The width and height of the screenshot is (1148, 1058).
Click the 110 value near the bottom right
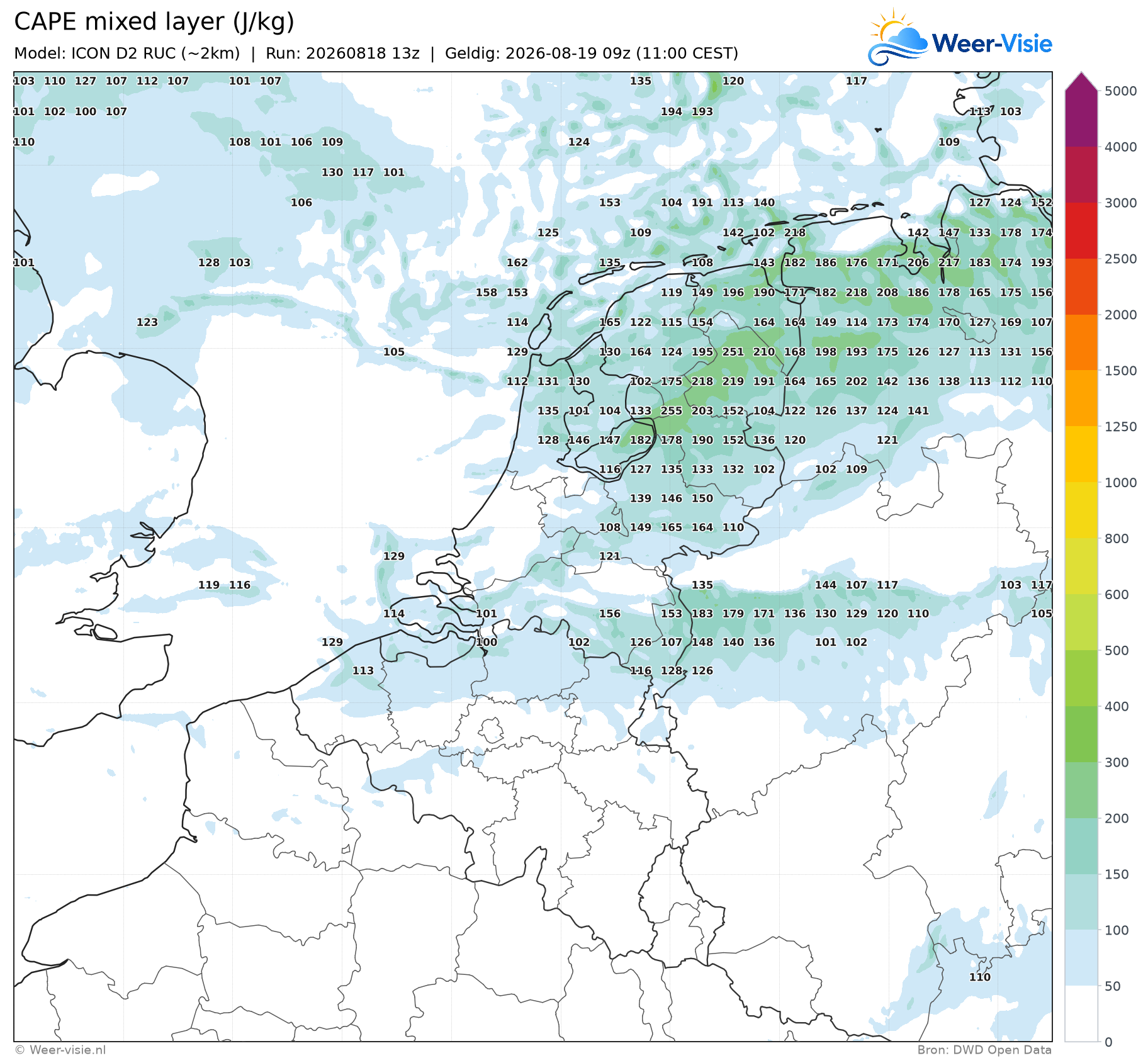(x=980, y=977)
